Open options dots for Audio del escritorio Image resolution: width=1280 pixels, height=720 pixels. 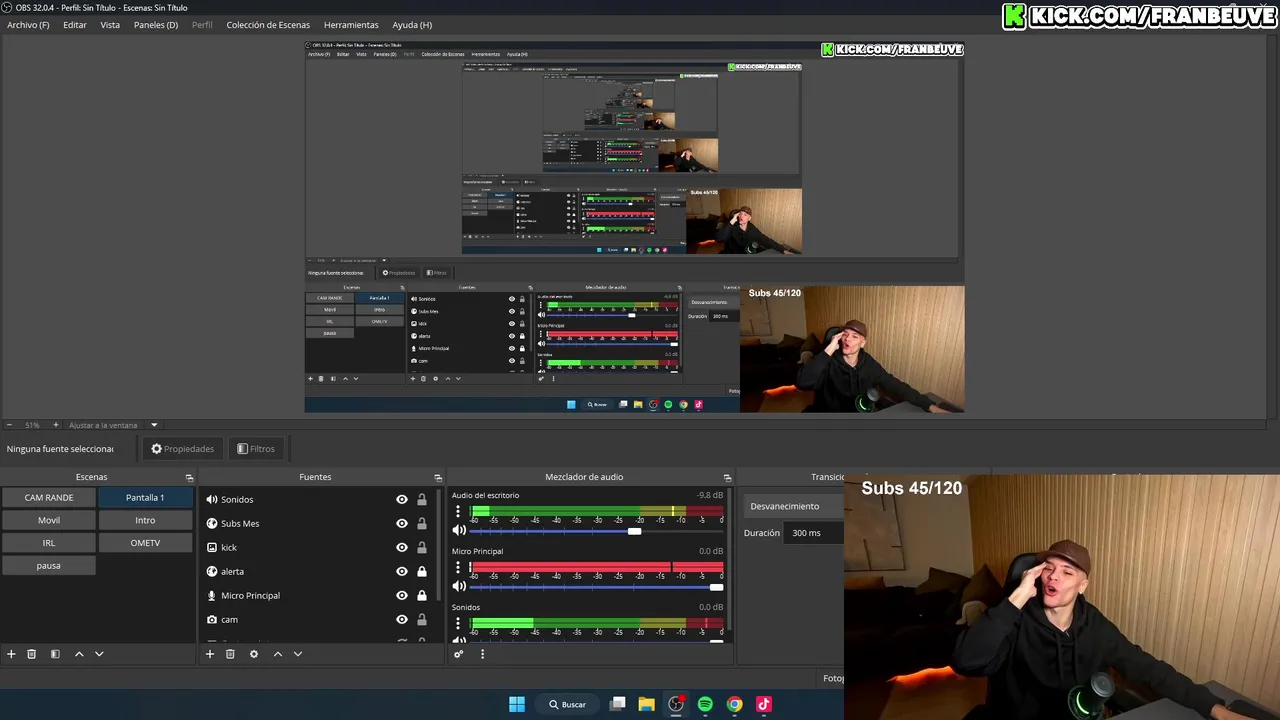[x=459, y=512]
